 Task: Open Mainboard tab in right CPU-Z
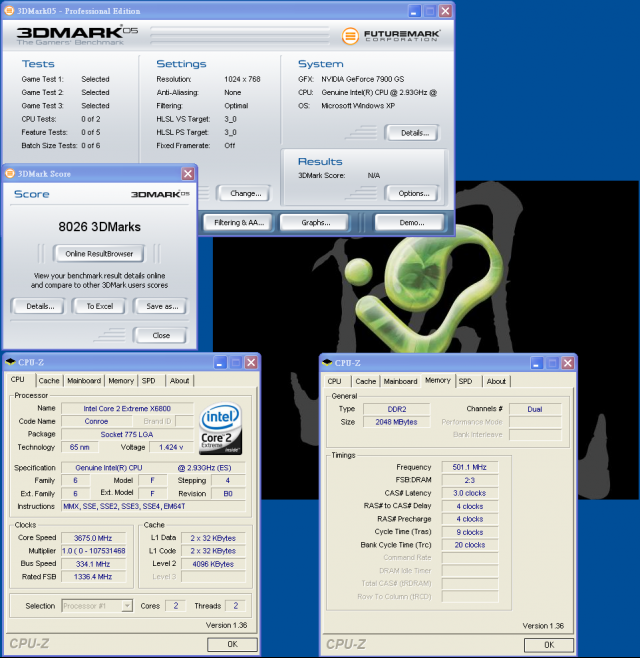click(400, 381)
